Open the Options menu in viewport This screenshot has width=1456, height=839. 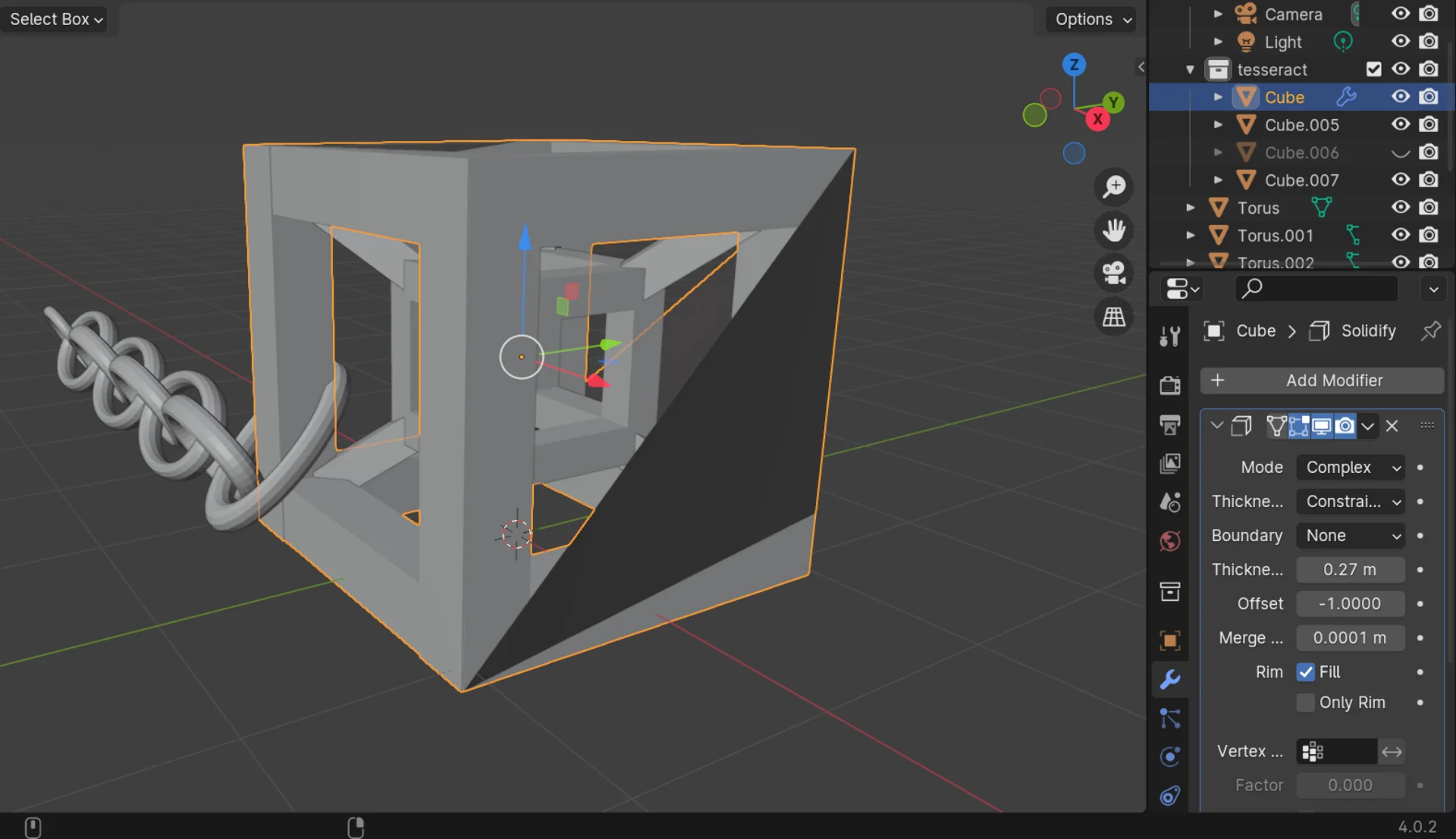pyautogui.click(x=1092, y=20)
